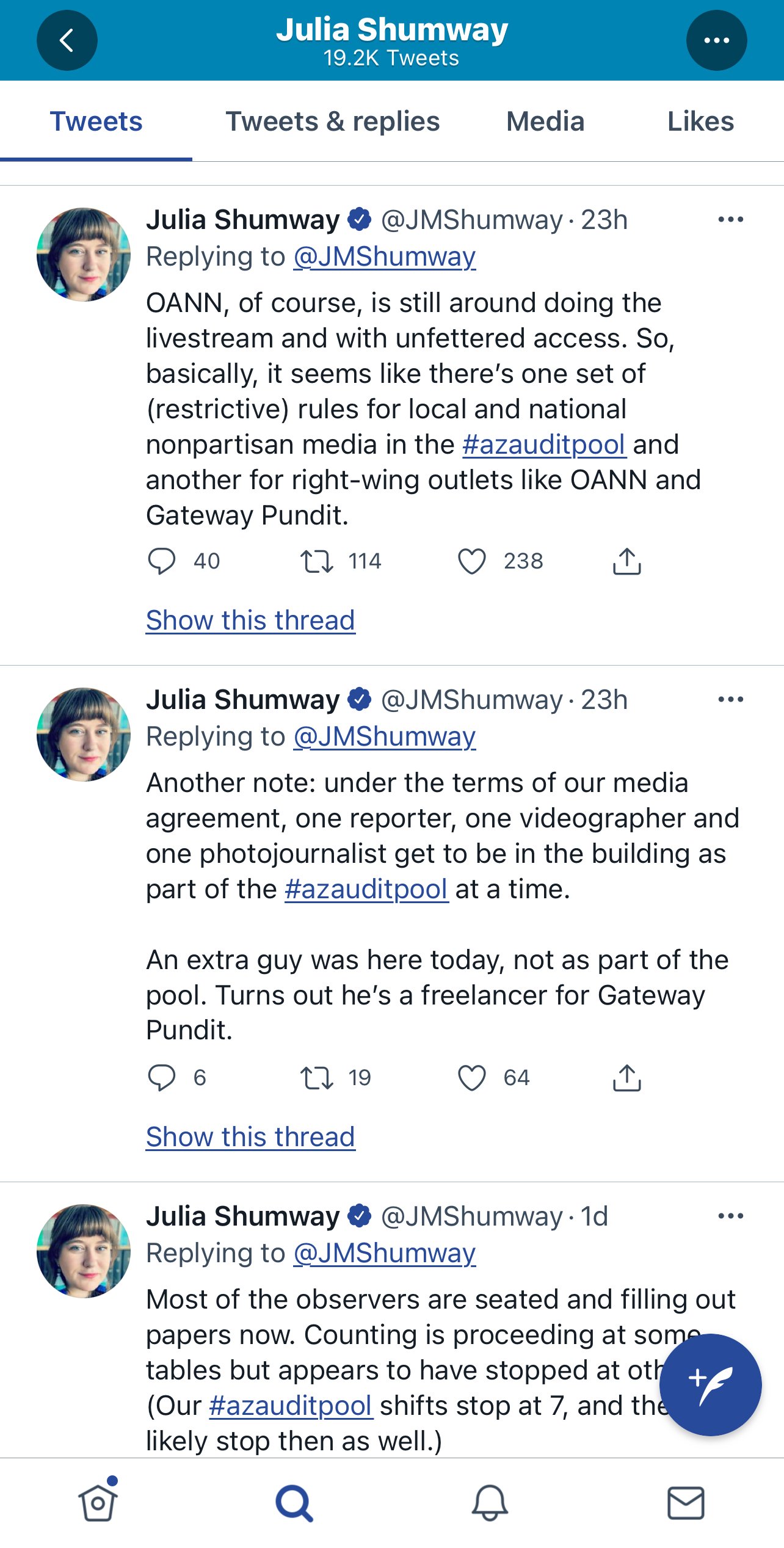
Task: Show thread under the Gateway Pundit freelancer tweet
Action: [250, 1137]
